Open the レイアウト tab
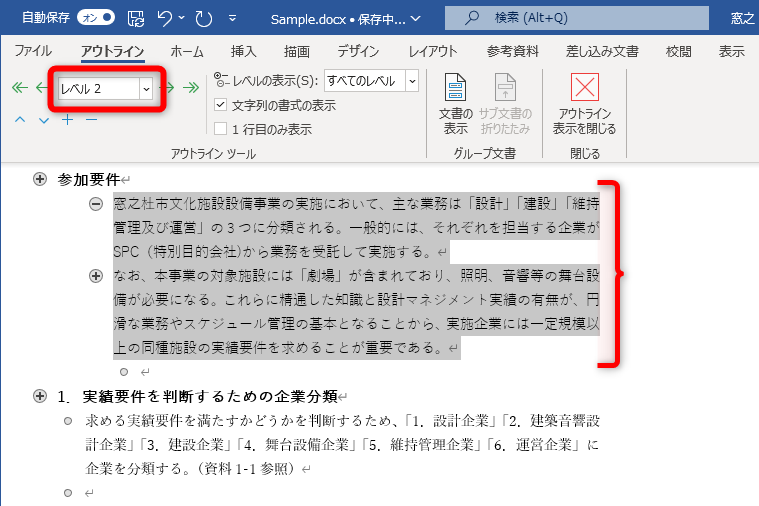Image resolution: width=759 pixels, height=506 pixels. [x=433, y=51]
